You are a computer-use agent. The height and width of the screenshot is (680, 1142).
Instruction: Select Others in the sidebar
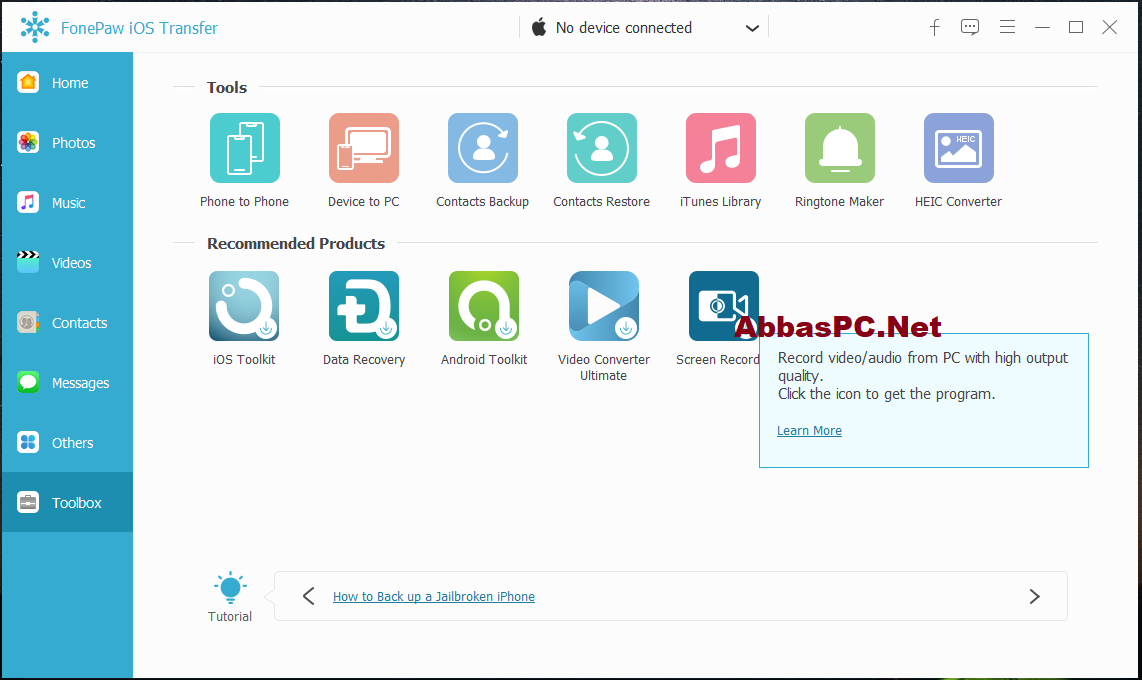click(x=67, y=443)
